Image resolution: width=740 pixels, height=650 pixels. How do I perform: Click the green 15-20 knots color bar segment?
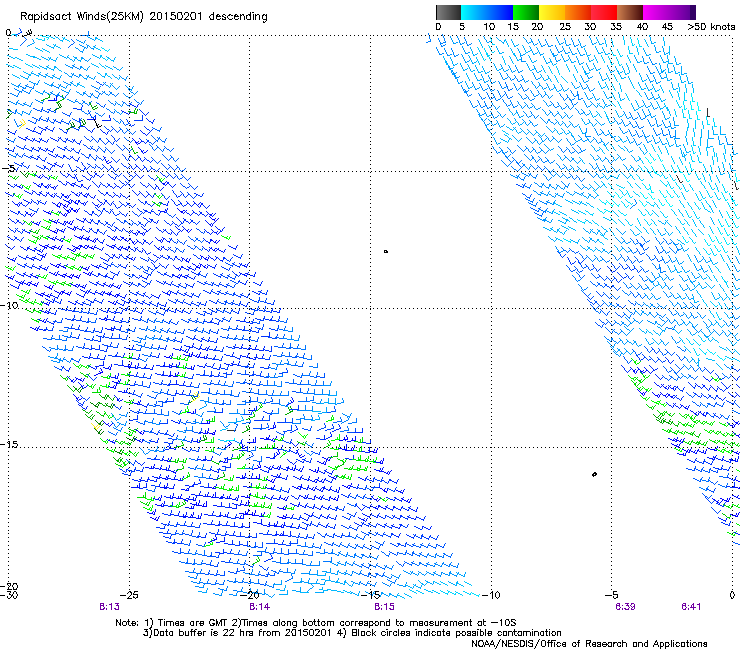(526, 12)
